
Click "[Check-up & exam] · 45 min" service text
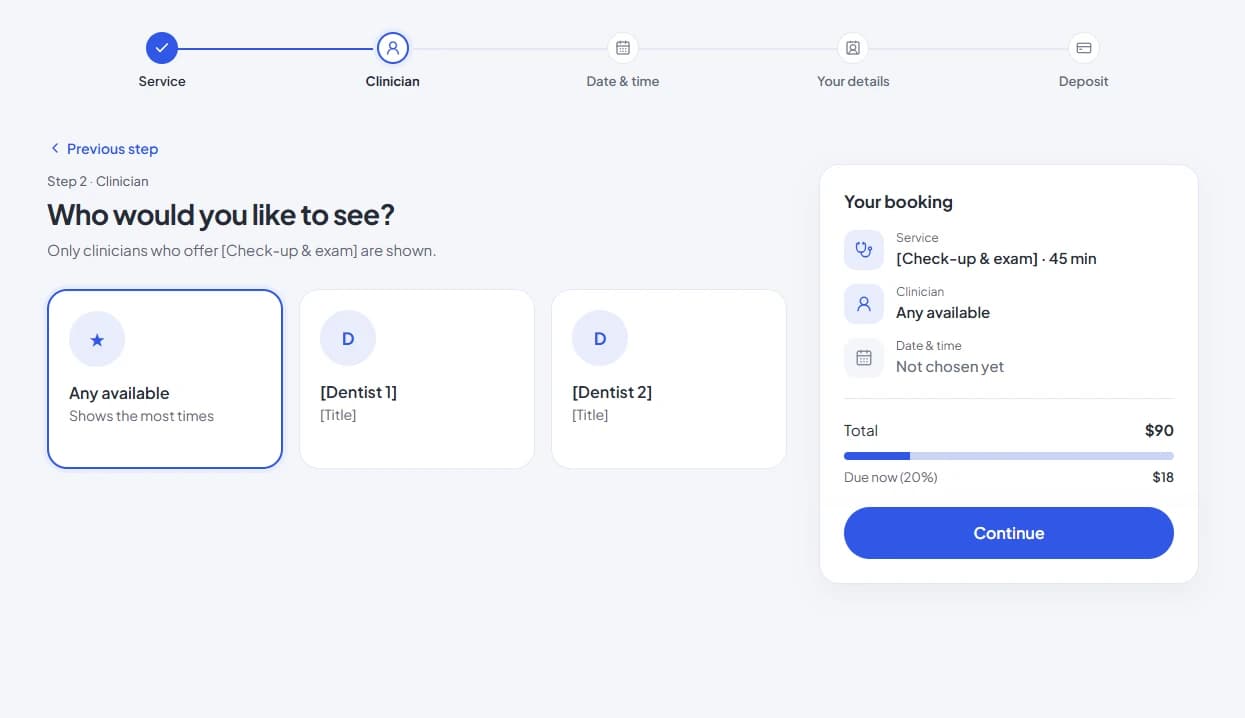[996, 259]
